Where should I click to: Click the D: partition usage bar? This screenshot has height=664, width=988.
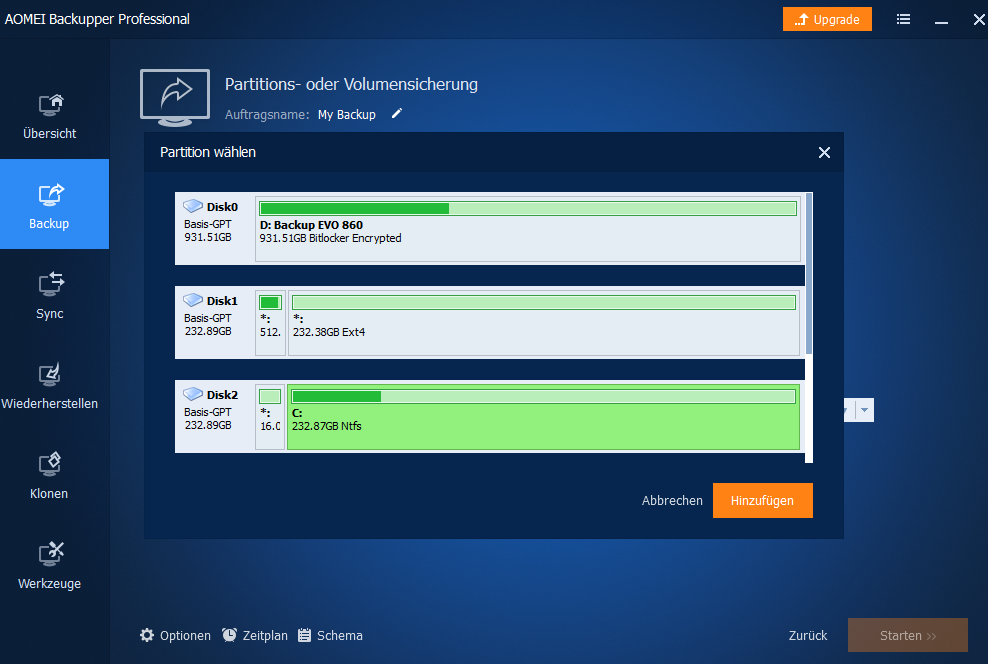click(528, 209)
